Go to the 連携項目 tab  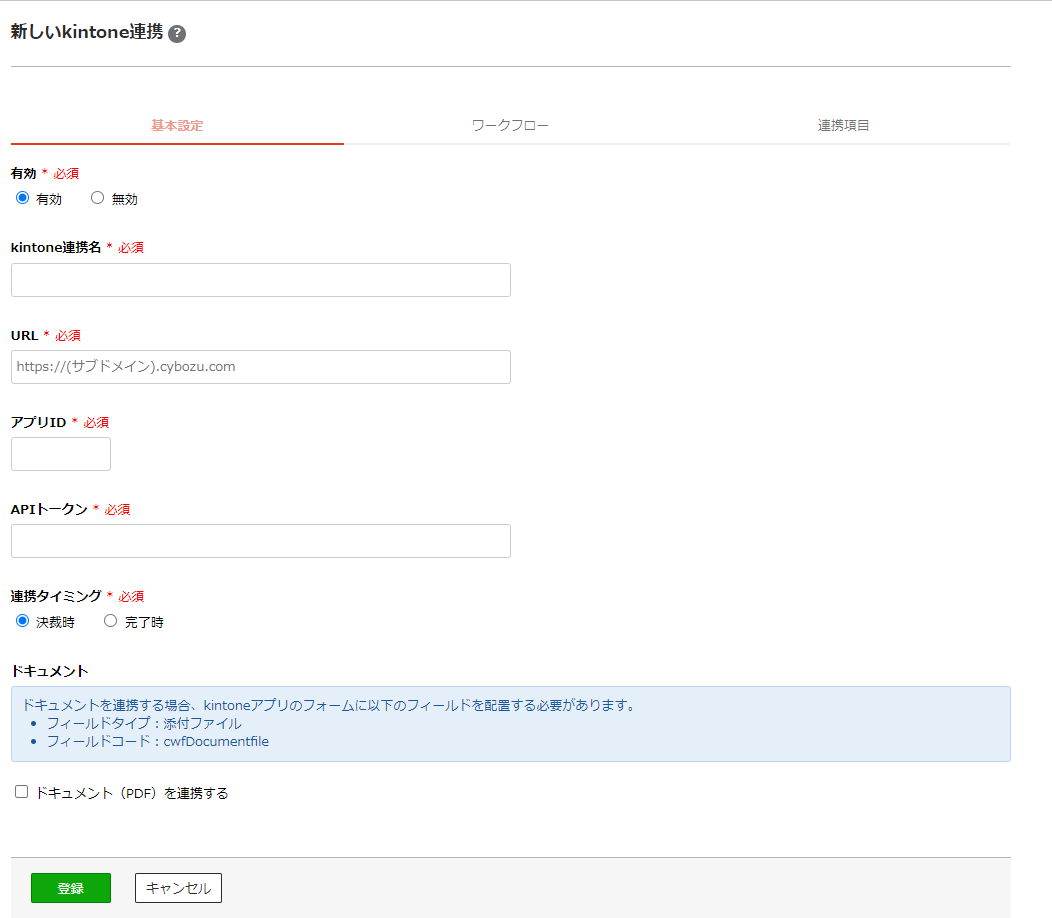point(843,126)
